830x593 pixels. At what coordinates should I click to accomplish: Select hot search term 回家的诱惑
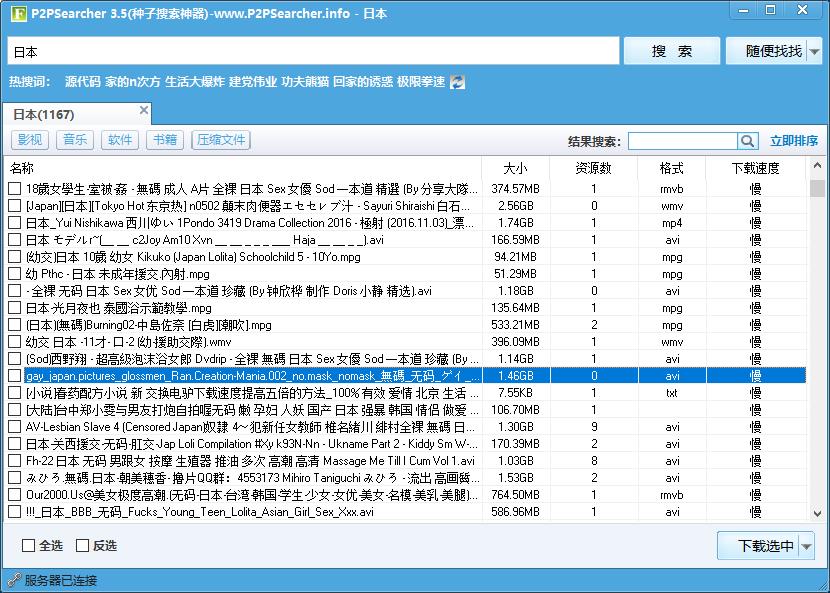(363, 82)
